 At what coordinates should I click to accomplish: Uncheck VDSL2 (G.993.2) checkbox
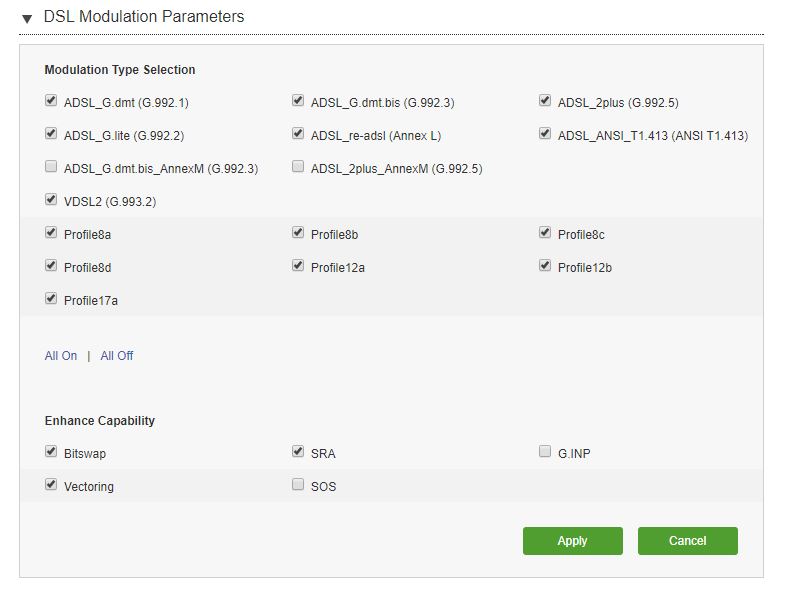coord(51,199)
